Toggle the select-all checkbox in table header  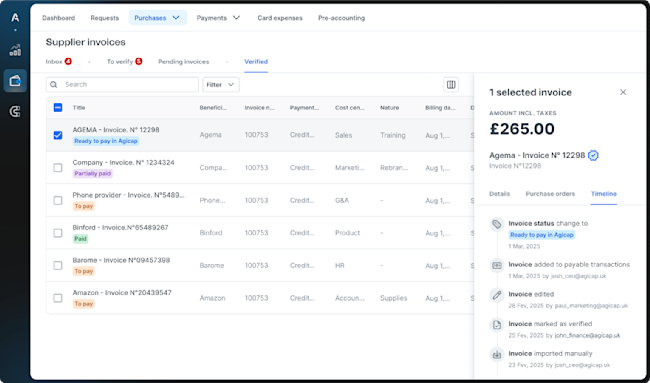[58, 108]
